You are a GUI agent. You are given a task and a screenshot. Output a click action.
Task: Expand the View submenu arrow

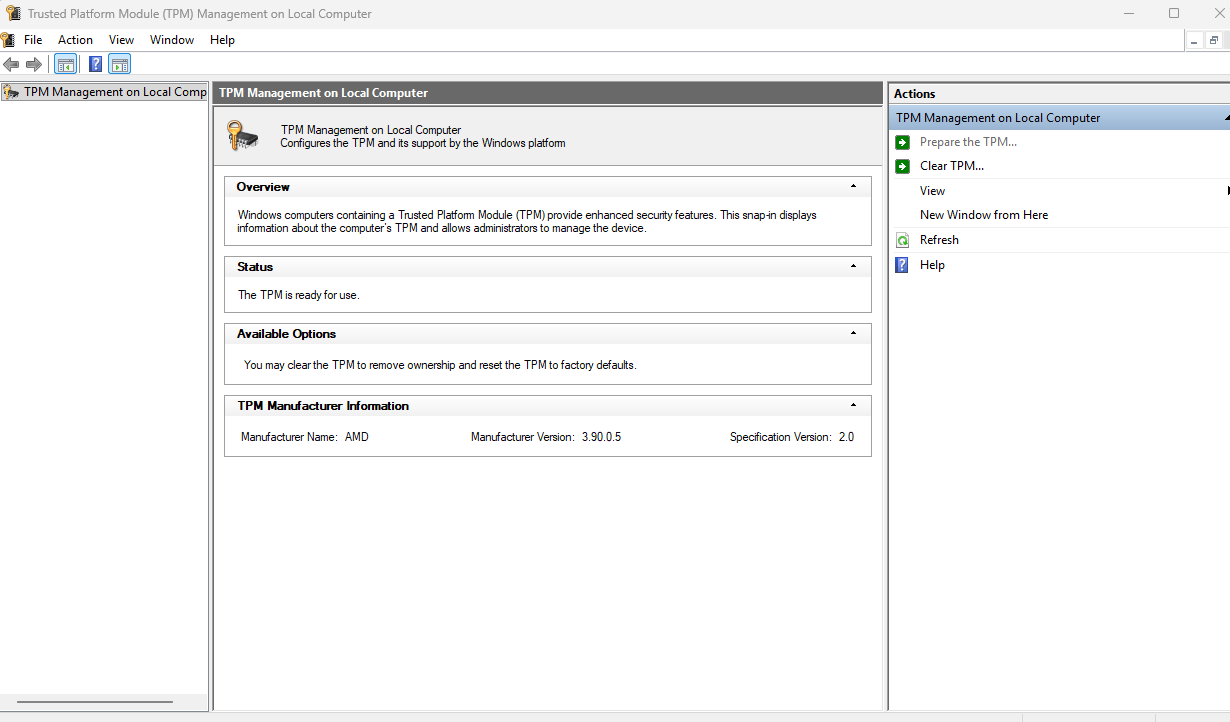click(x=1227, y=190)
